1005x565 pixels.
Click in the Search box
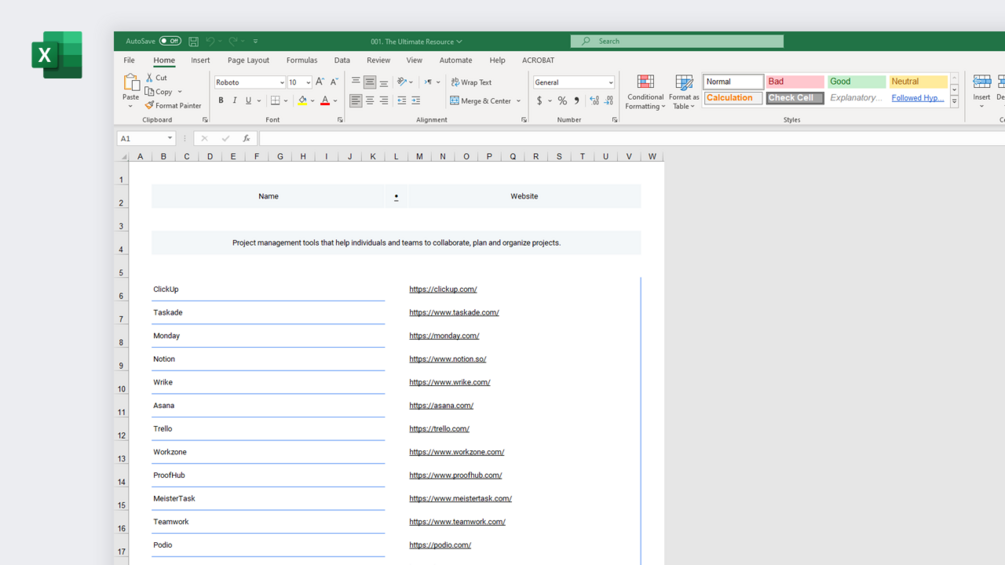pos(677,41)
